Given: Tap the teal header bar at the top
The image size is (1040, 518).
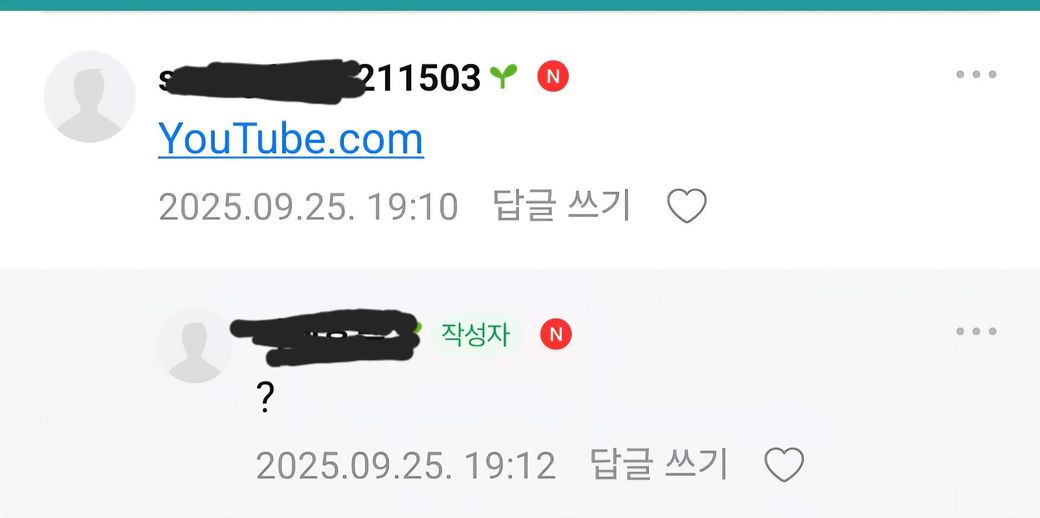Looking at the screenshot, I should click(520, 5).
